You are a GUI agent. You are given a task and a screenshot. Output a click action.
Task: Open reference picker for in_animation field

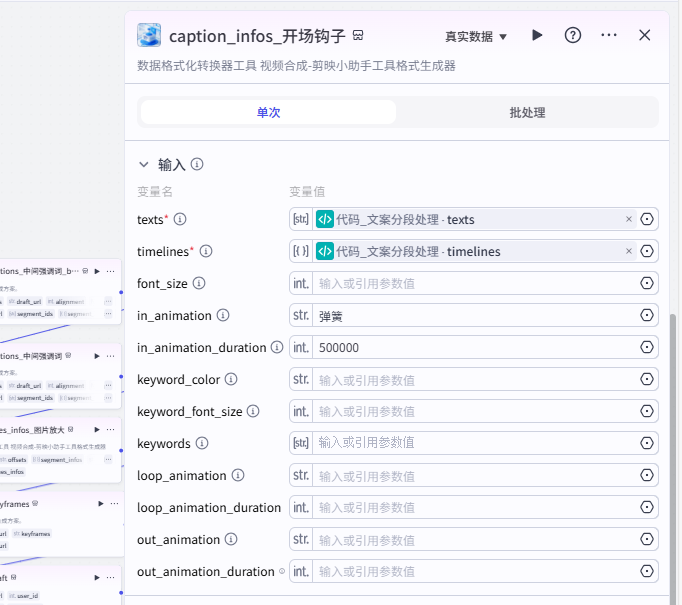[x=647, y=316]
